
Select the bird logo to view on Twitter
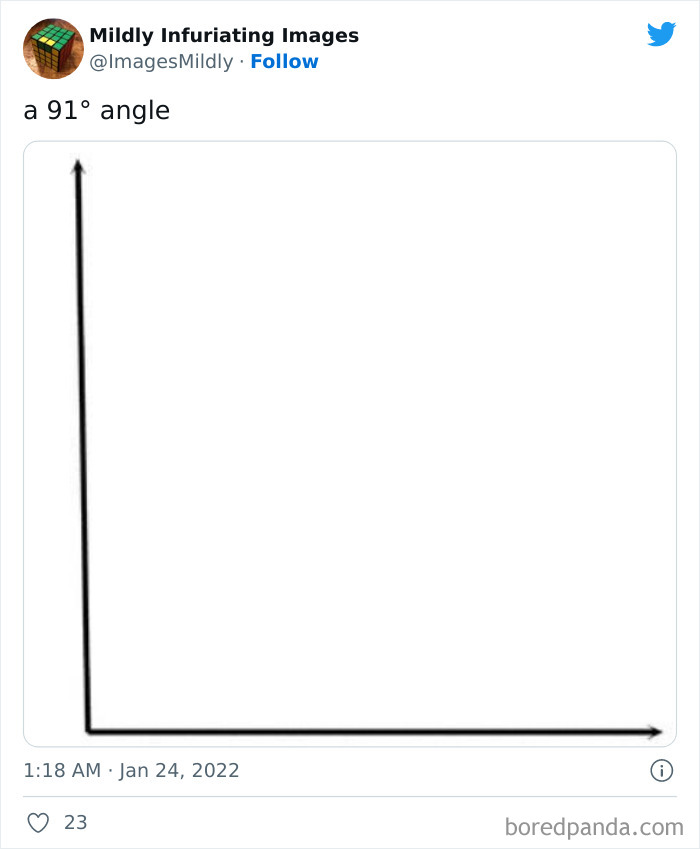point(662,32)
